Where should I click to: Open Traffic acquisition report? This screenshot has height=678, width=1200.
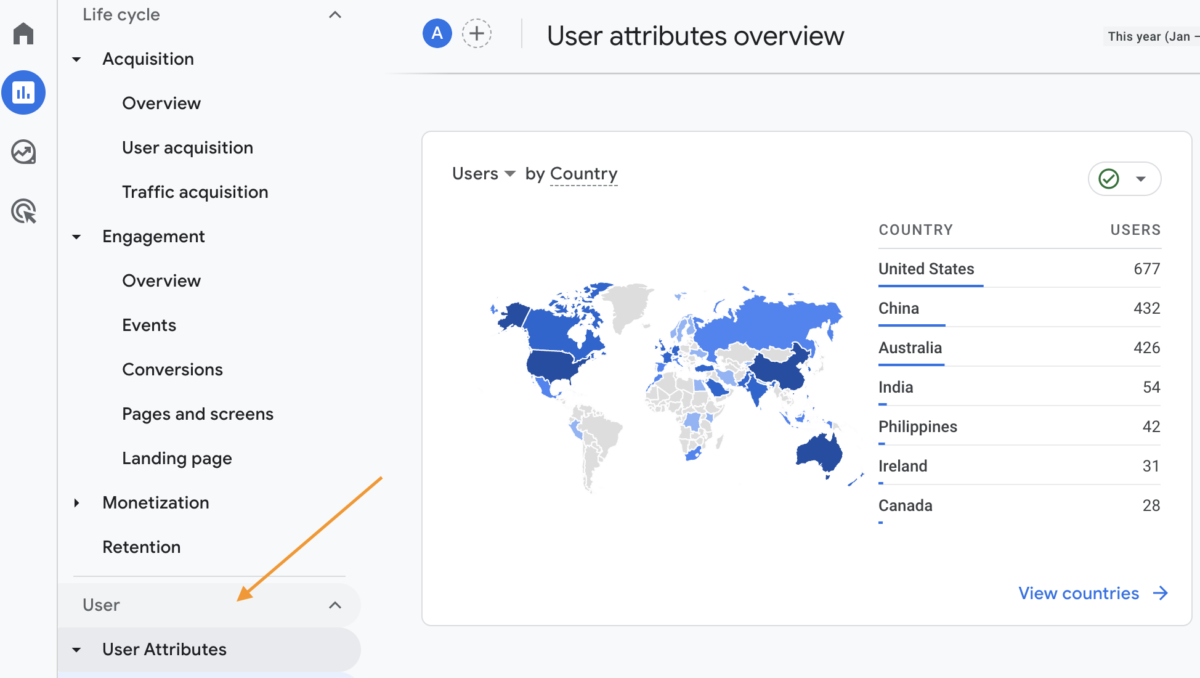(195, 192)
